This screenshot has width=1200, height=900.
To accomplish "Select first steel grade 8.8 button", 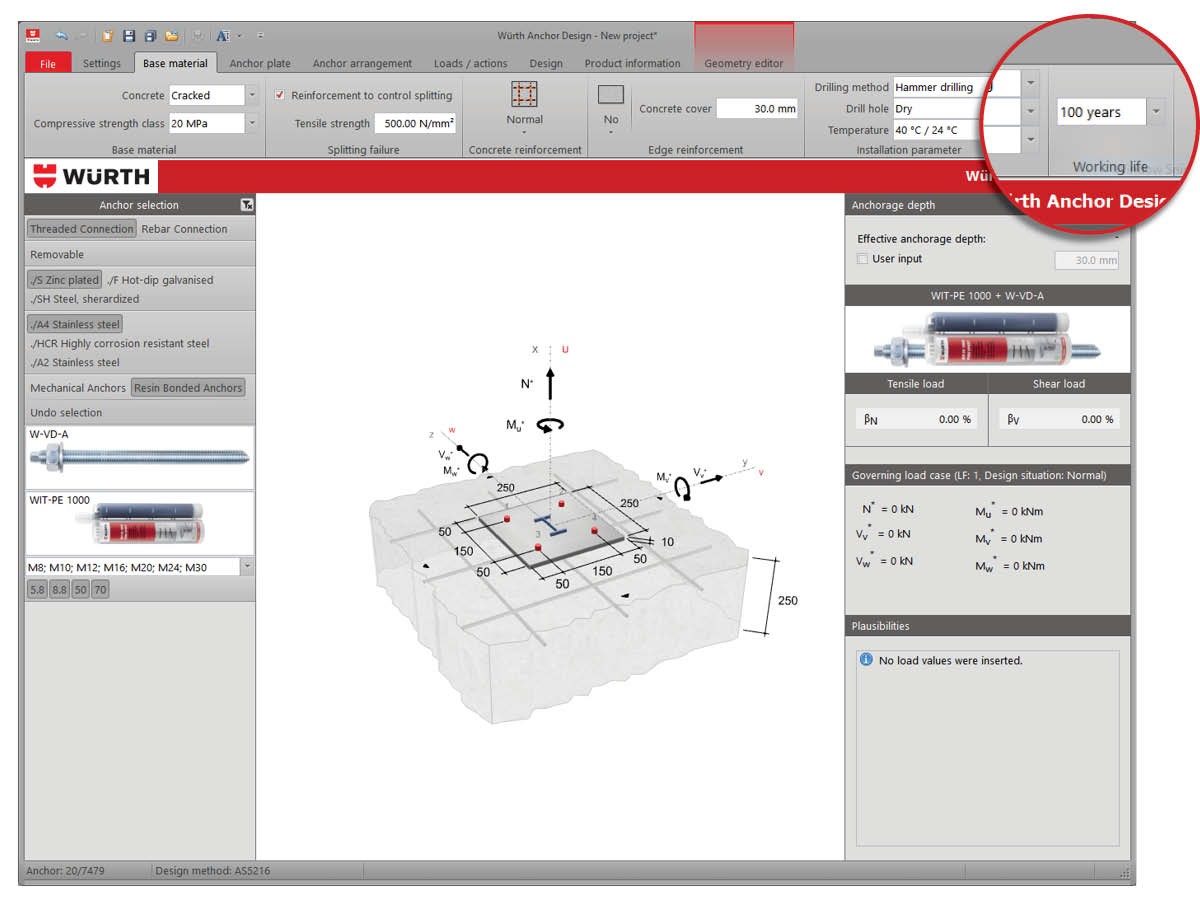I will pos(59,590).
